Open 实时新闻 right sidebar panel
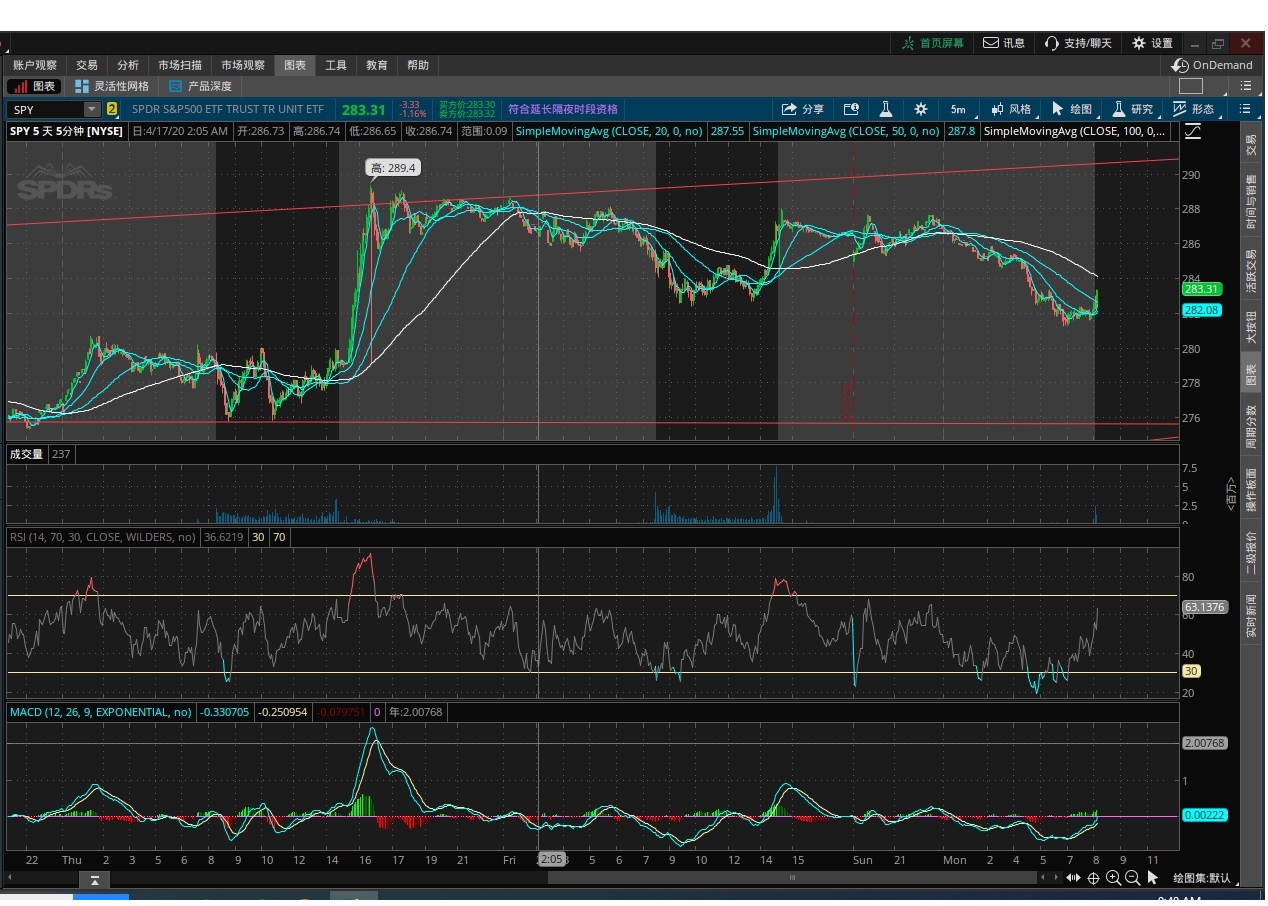The height and width of the screenshot is (906, 1268). 1251,616
